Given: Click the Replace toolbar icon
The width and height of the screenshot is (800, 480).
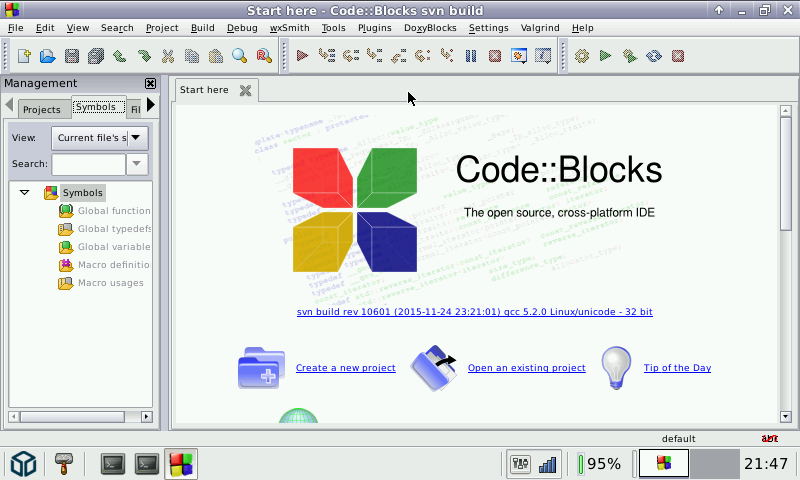Looking at the screenshot, I should 264,56.
